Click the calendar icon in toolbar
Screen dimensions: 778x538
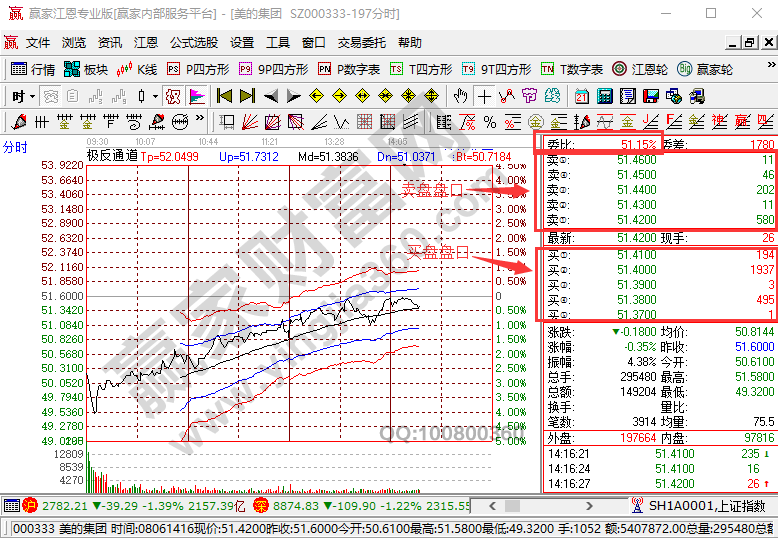tap(582, 96)
